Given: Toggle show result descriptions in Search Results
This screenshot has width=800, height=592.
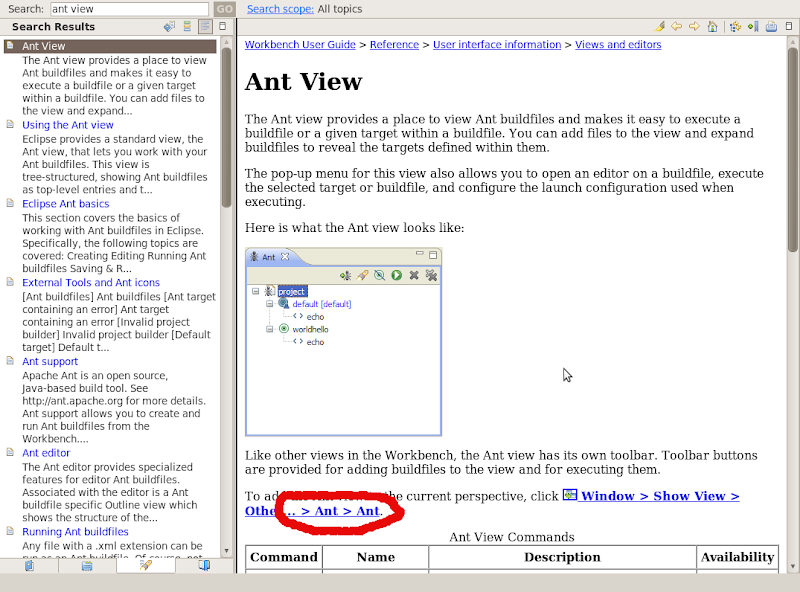Looking at the screenshot, I should point(205,27).
